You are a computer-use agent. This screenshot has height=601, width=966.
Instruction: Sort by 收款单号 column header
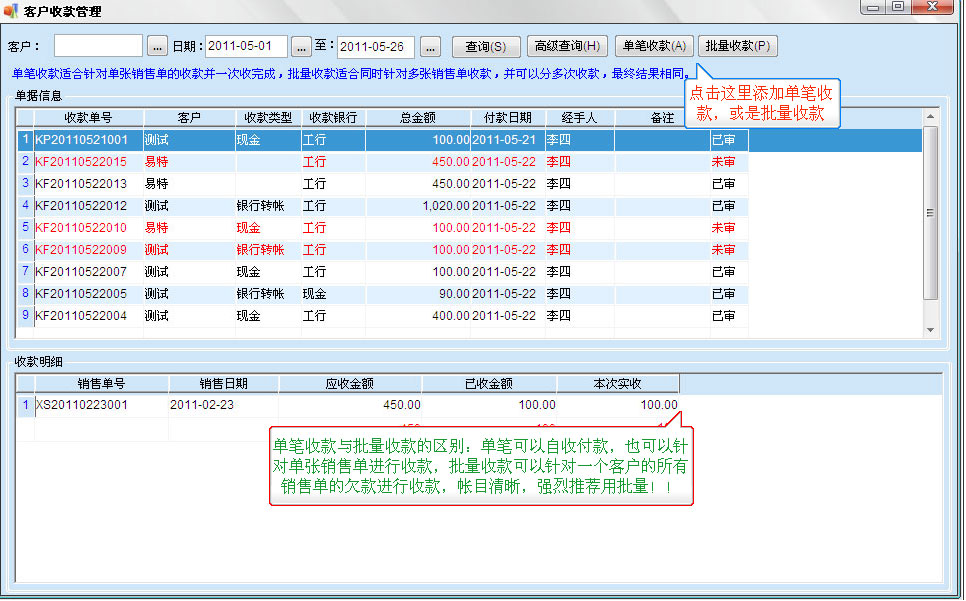click(x=88, y=118)
